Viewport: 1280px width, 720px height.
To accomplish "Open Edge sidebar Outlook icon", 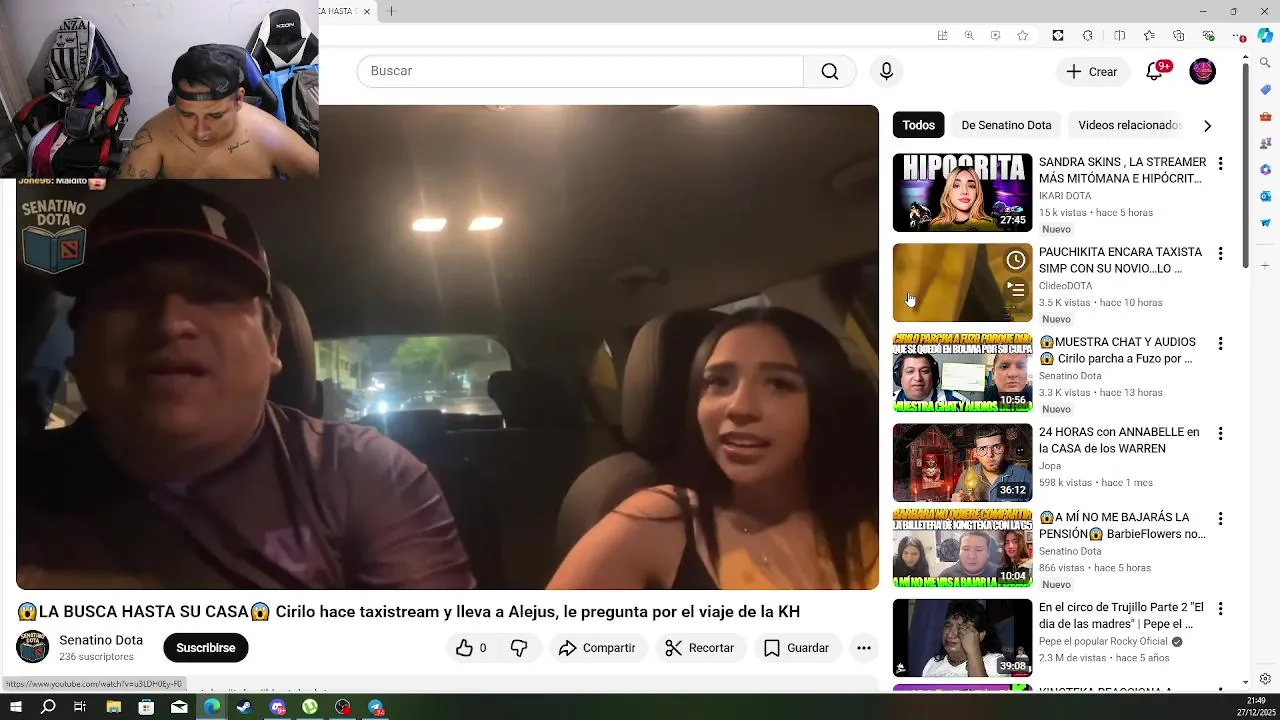I will pos(1265,196).
